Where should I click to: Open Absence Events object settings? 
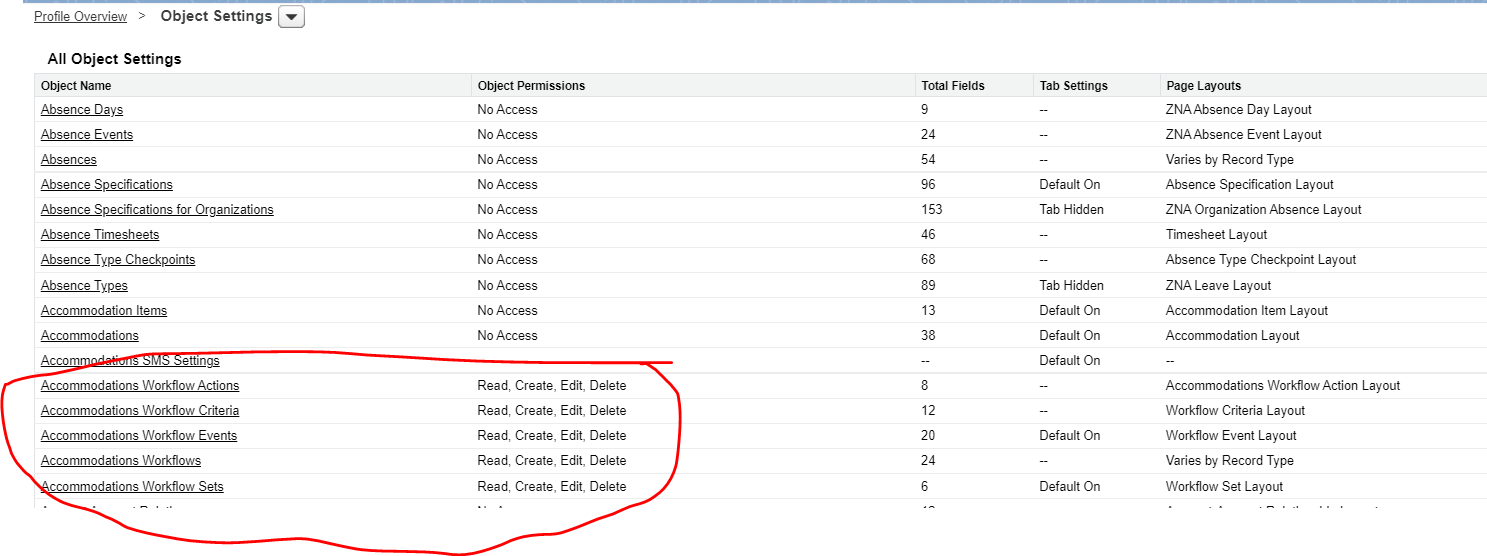coord(87,135)
